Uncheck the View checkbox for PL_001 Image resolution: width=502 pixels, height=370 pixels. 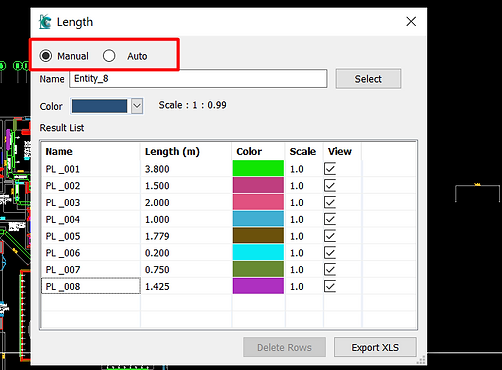[330, 169]
